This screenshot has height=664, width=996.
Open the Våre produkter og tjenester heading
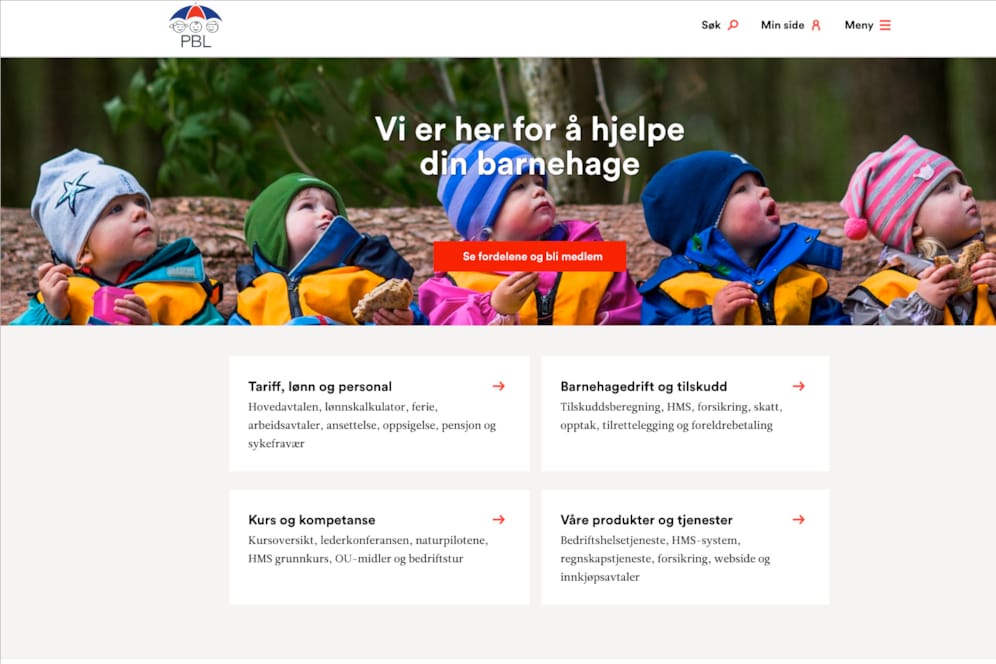pos(647,520)
